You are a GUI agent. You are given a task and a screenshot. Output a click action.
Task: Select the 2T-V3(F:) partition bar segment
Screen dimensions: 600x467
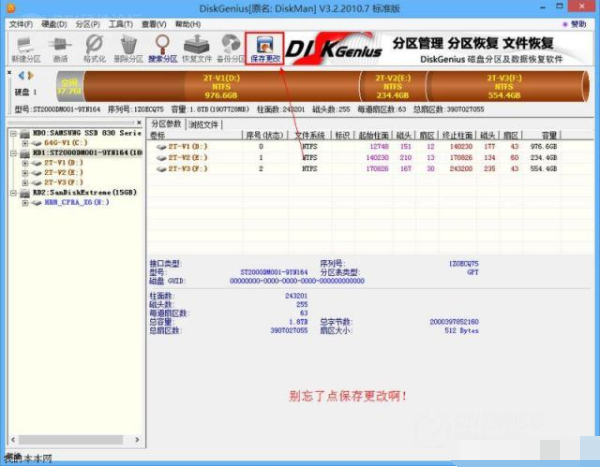[x=504, y=87]
